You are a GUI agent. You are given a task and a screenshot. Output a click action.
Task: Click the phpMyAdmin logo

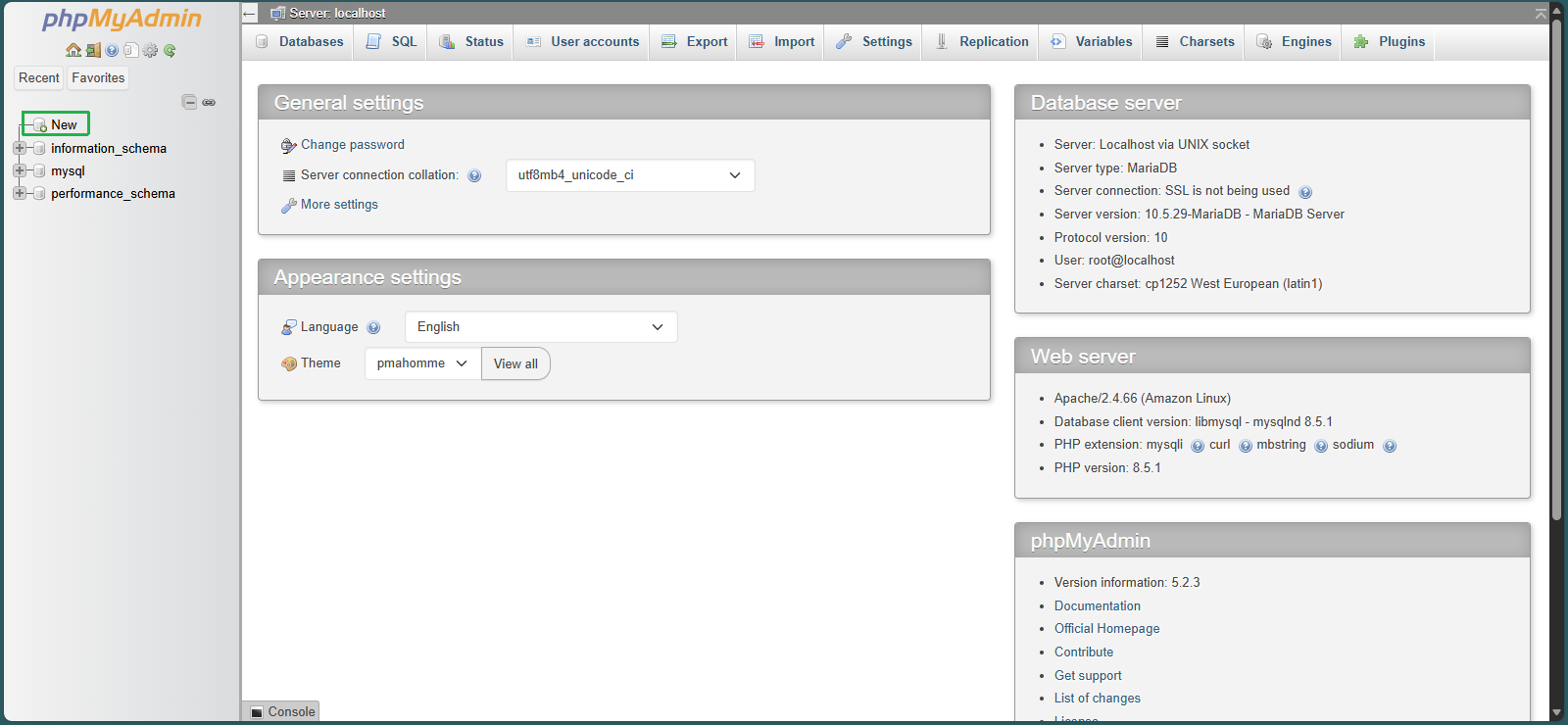[122, 19]
